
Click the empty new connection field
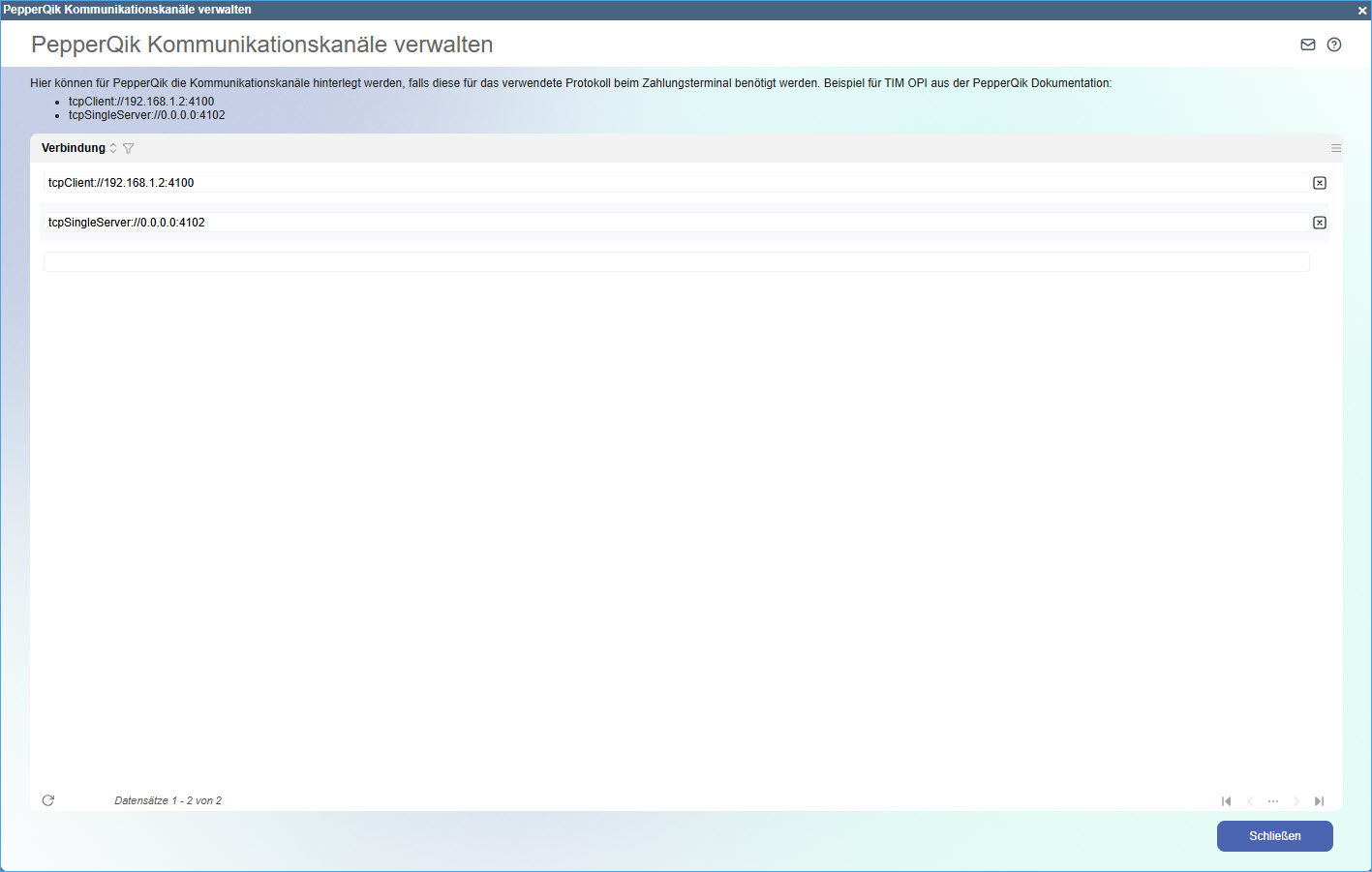click(x=677, y=262)
